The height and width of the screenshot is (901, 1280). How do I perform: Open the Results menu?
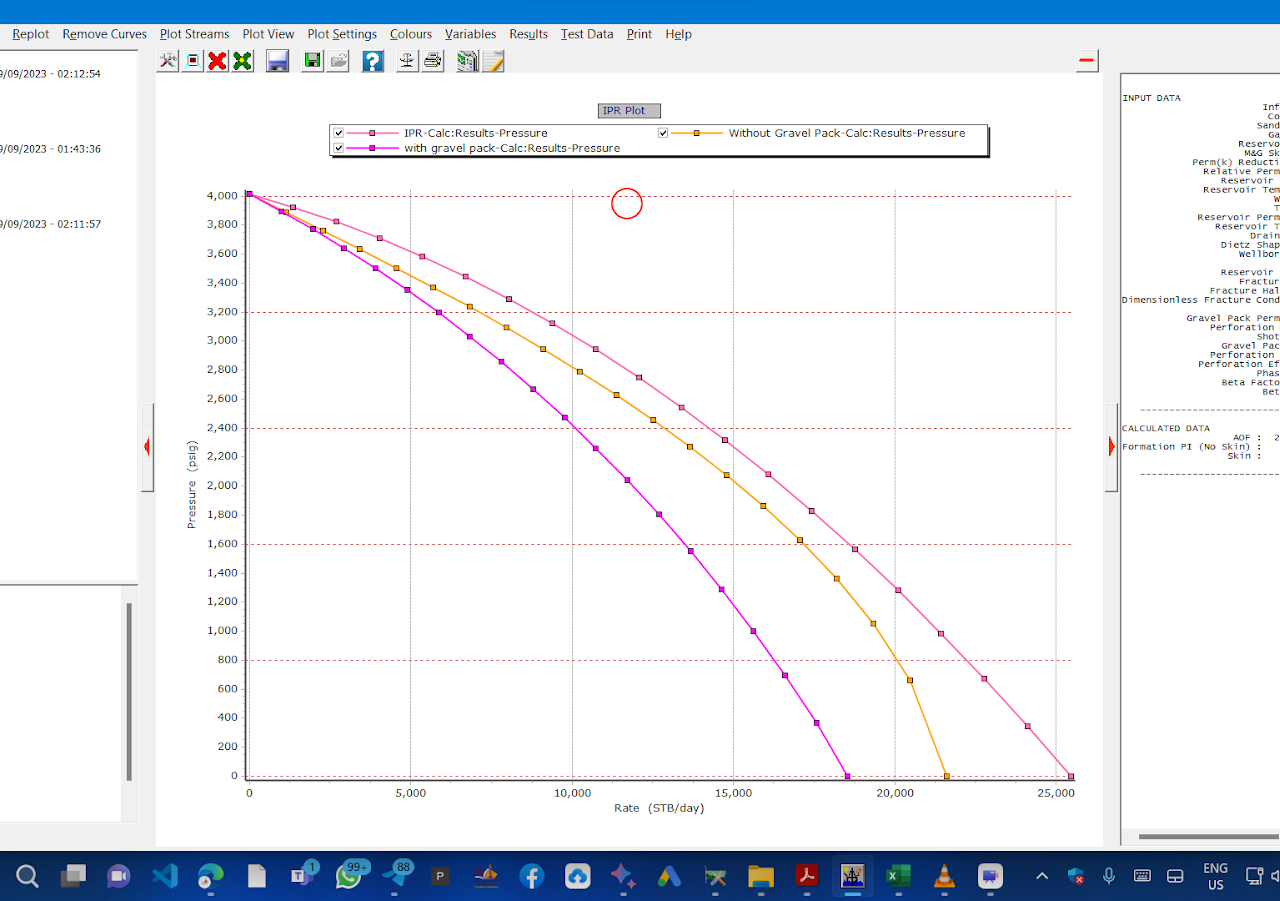pyautogui.click(x=529, y=34)
